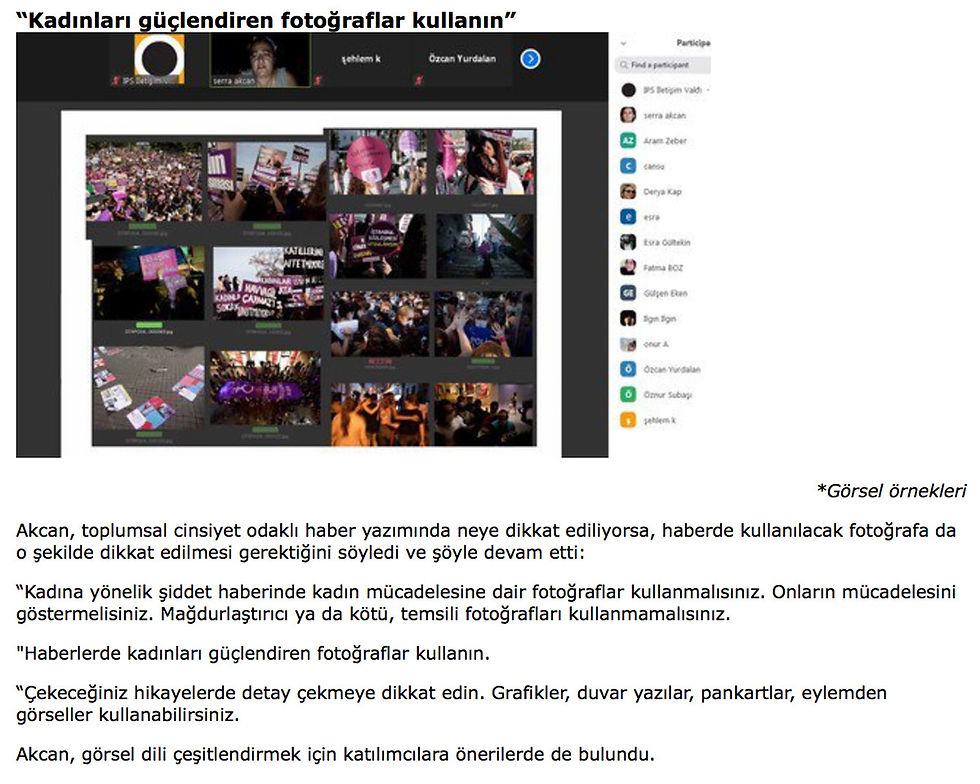The image size is (980, 784).
Task: Select Derya Kap name in participant list
Action: tap(662, 191)
